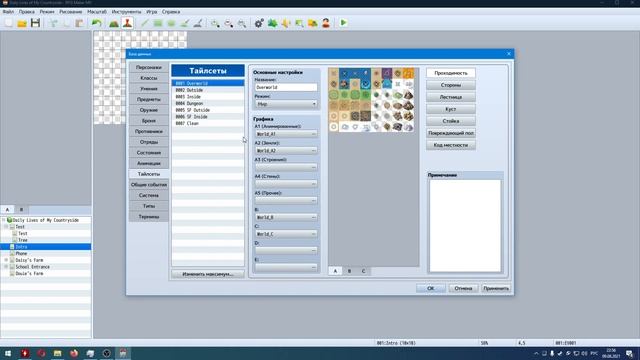This screenshot has height=360, width=640.
Task: Open the A1 (Анимированные) graphic selector
Action: pos(286,134)
